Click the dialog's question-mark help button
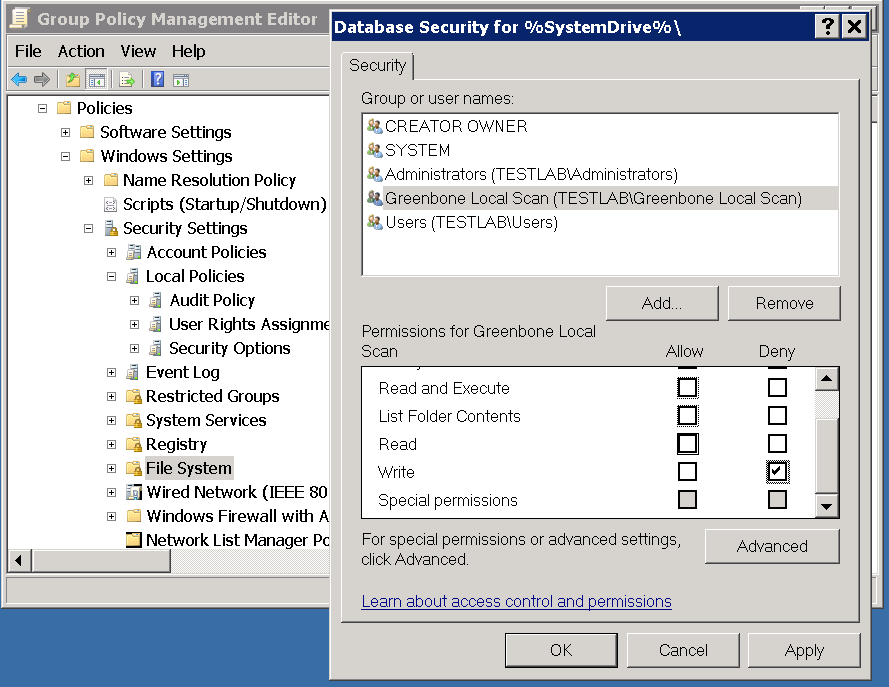This screenshot has width=889, height=687. tap(828, 27)
